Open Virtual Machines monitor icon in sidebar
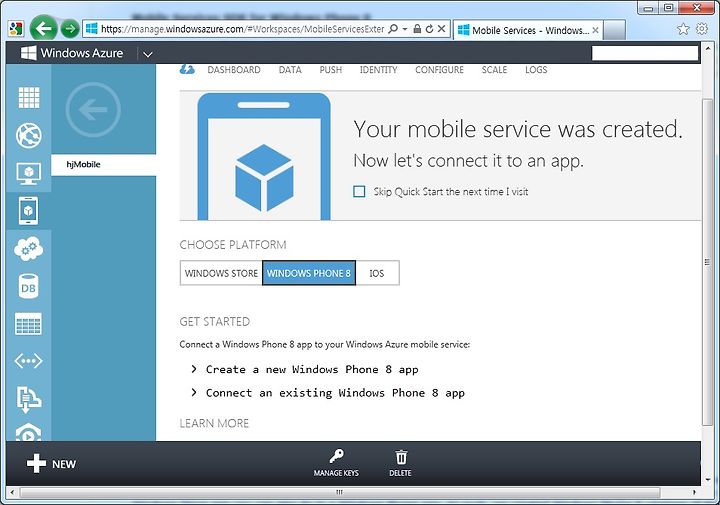720x505 pixels. pyautogui.click(x=28, y=173)
